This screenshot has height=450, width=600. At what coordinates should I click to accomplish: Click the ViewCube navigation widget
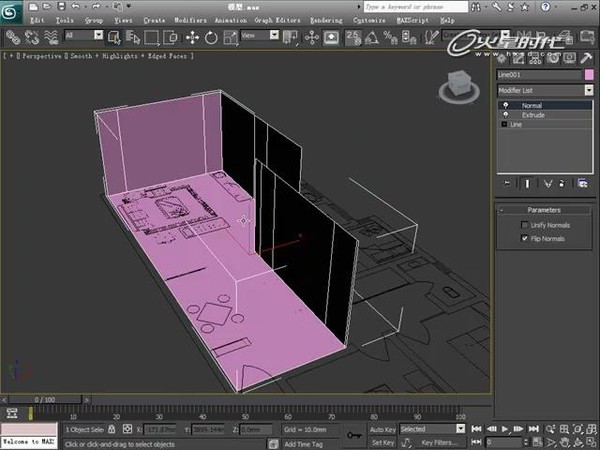(459, 88)
